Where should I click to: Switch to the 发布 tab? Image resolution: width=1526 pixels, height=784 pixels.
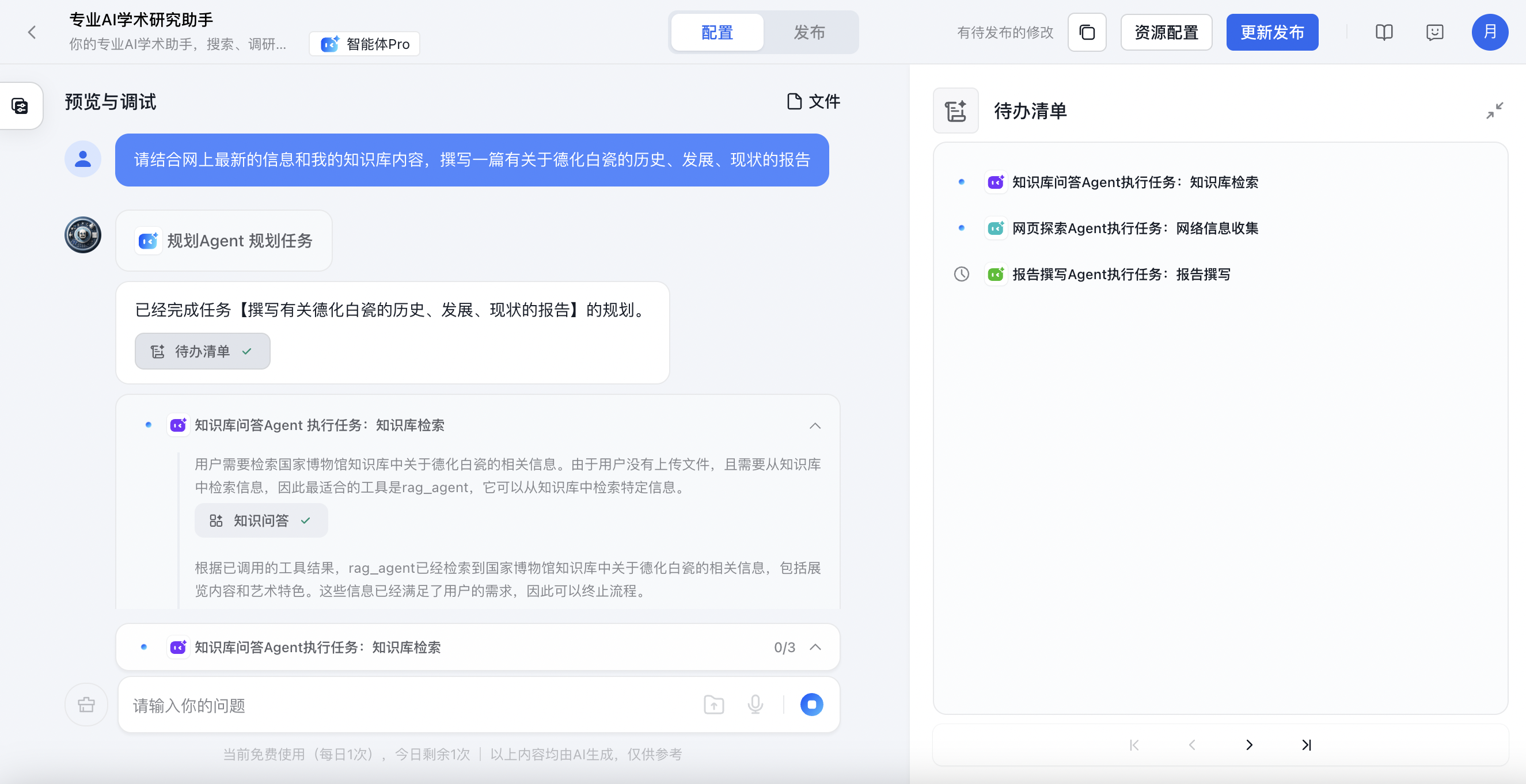809,33
